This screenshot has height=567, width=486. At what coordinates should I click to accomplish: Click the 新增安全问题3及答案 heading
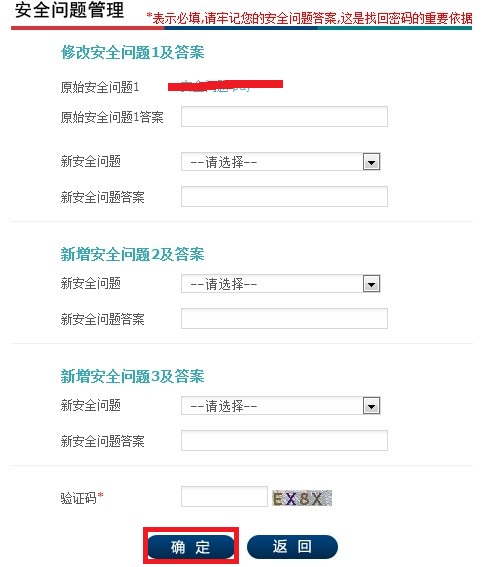pyautogui.click(x=132, y=376)
